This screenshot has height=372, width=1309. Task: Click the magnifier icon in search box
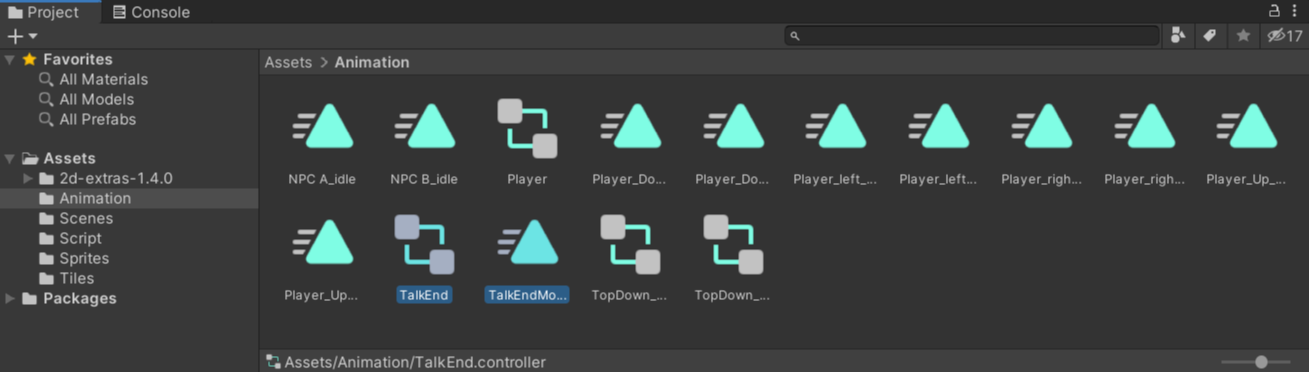click(x=795, y=36)
